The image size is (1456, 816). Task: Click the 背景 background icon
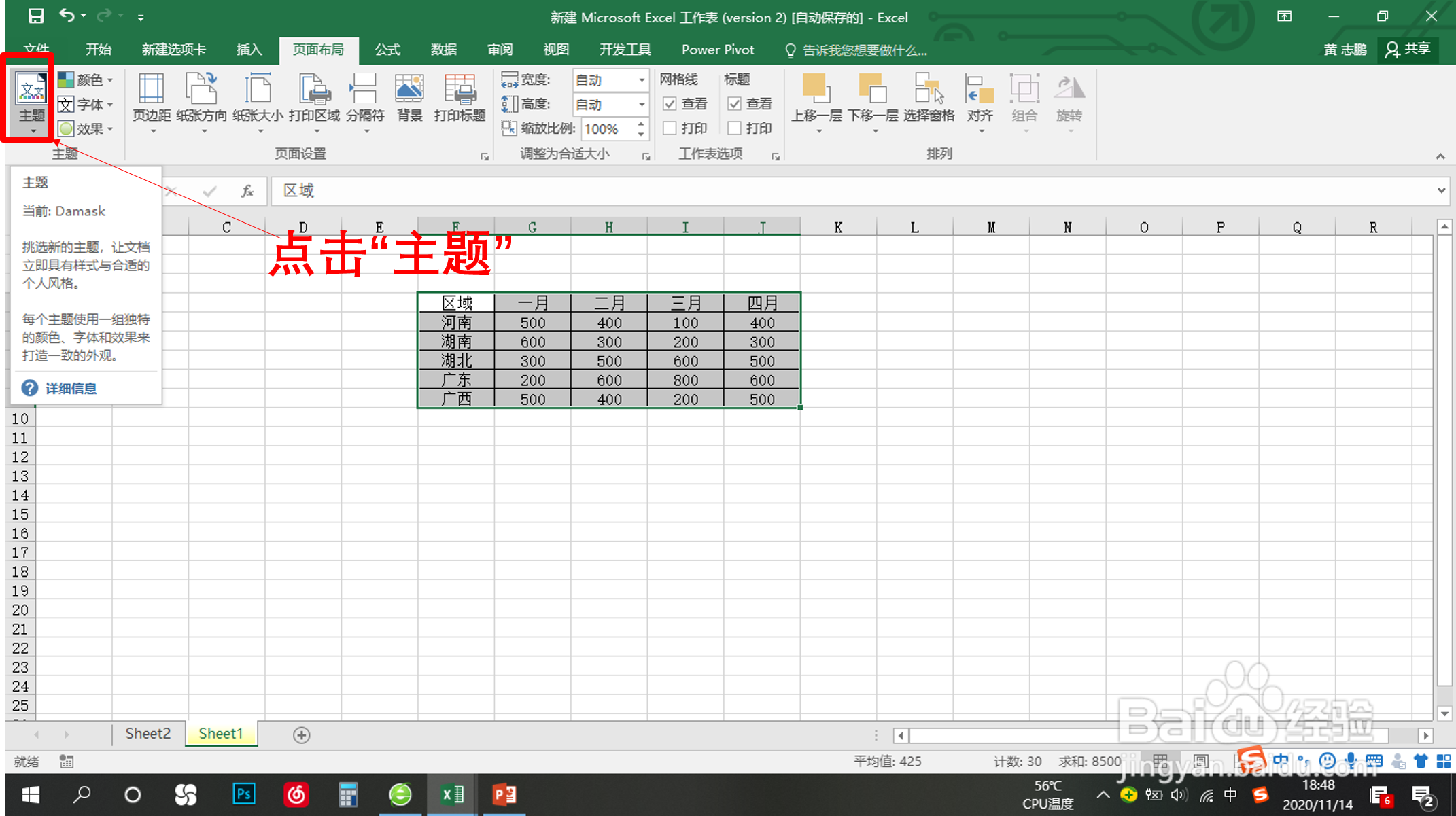coord(409,99)
